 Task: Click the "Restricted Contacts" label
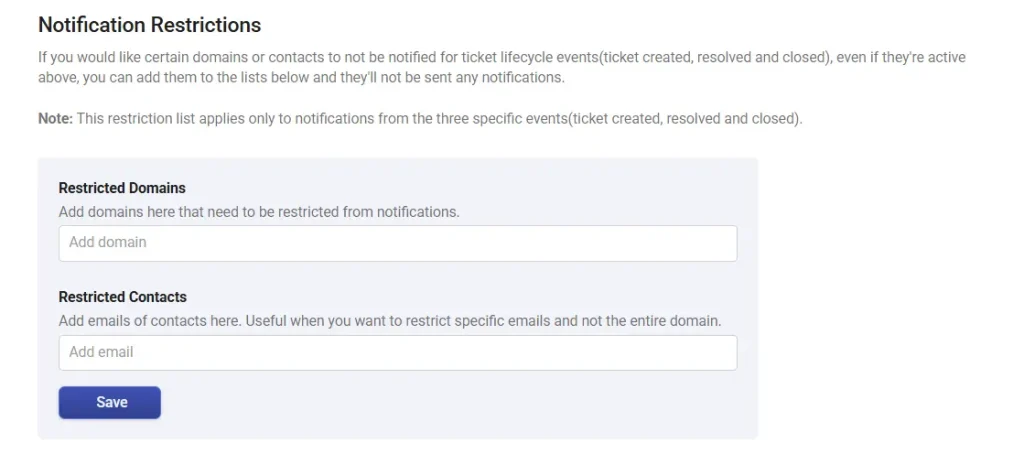pyautogui.click(x=122, y=297)
